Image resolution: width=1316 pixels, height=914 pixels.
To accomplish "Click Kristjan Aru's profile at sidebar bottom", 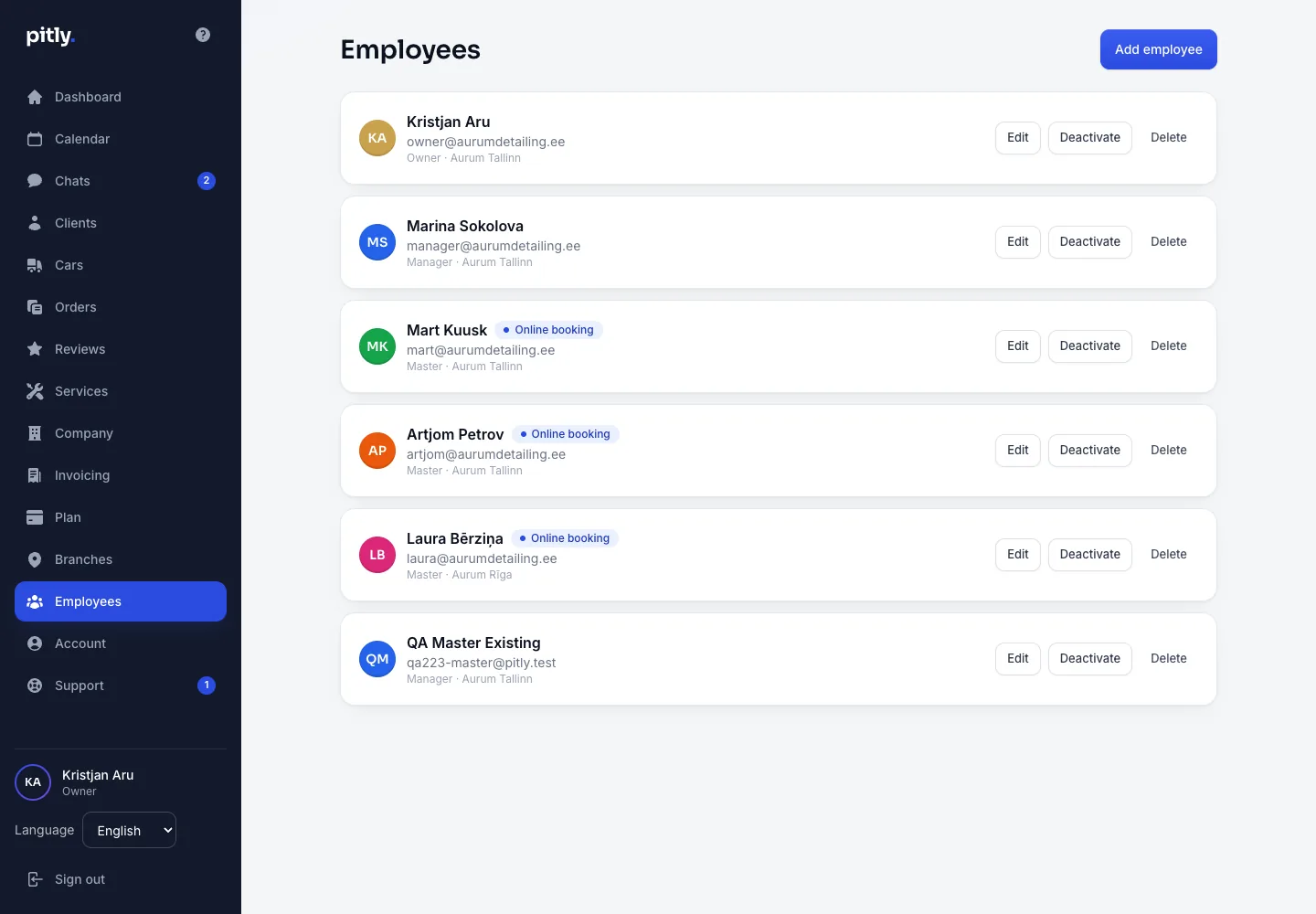I will click(x=121, y=782).
